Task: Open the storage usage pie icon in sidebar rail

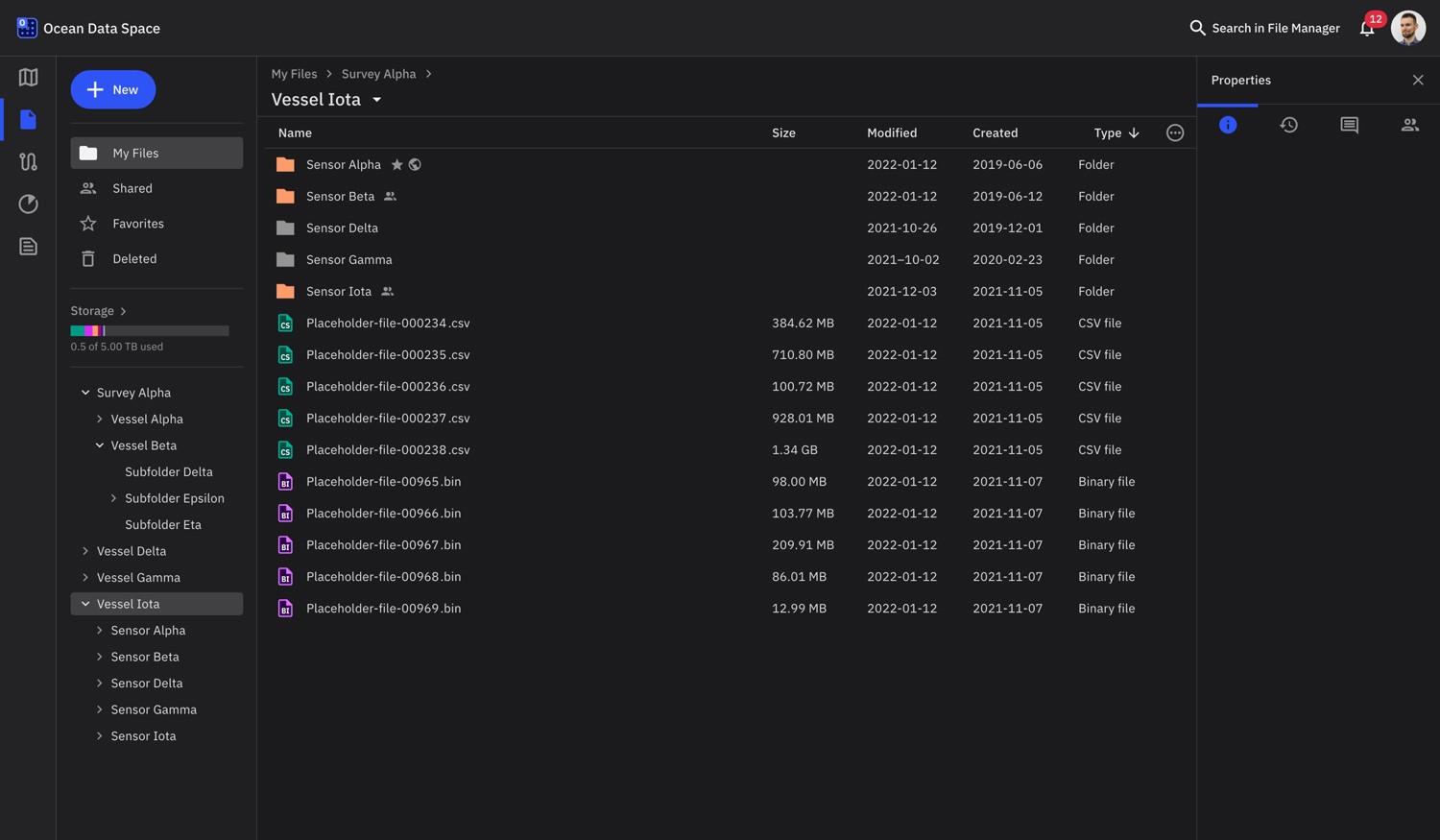Action: (x=28, y=204)
